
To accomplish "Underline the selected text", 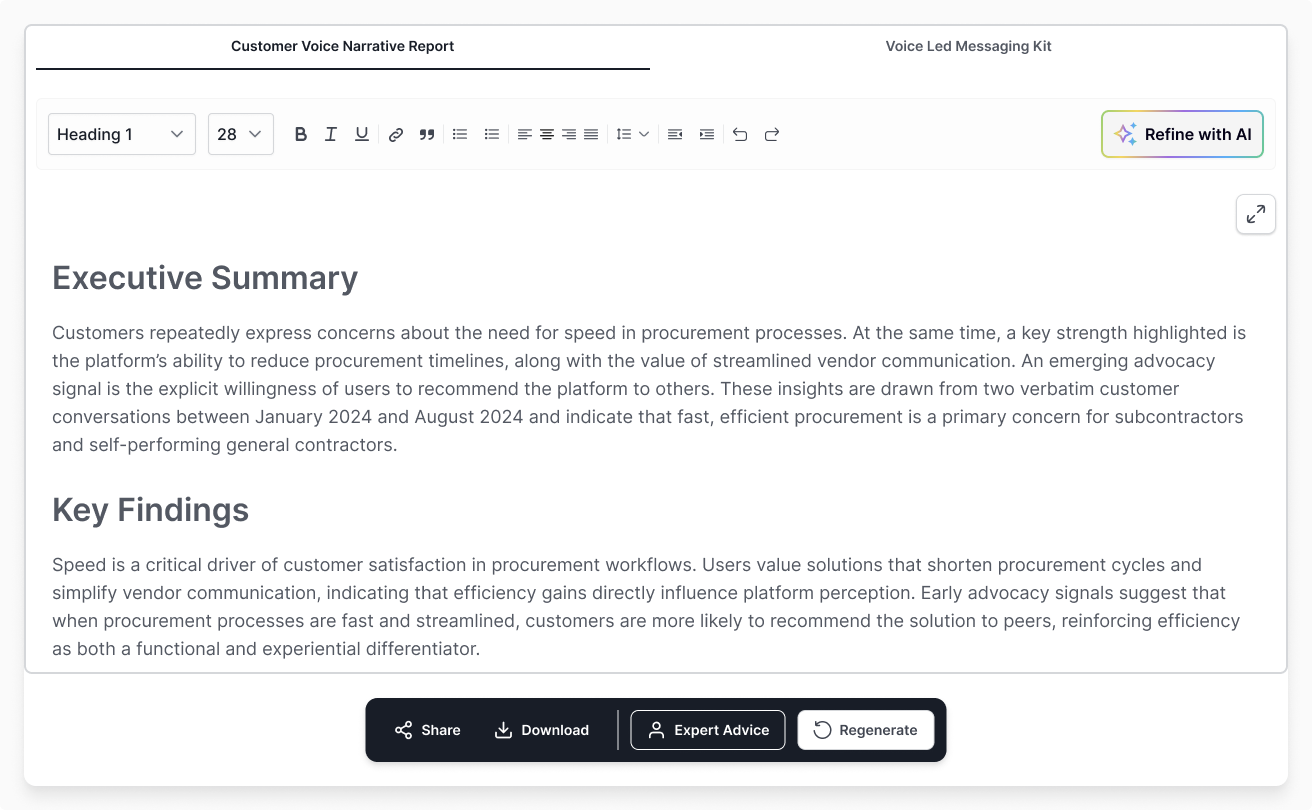I will pyautogui.click(x=361, y=133).
